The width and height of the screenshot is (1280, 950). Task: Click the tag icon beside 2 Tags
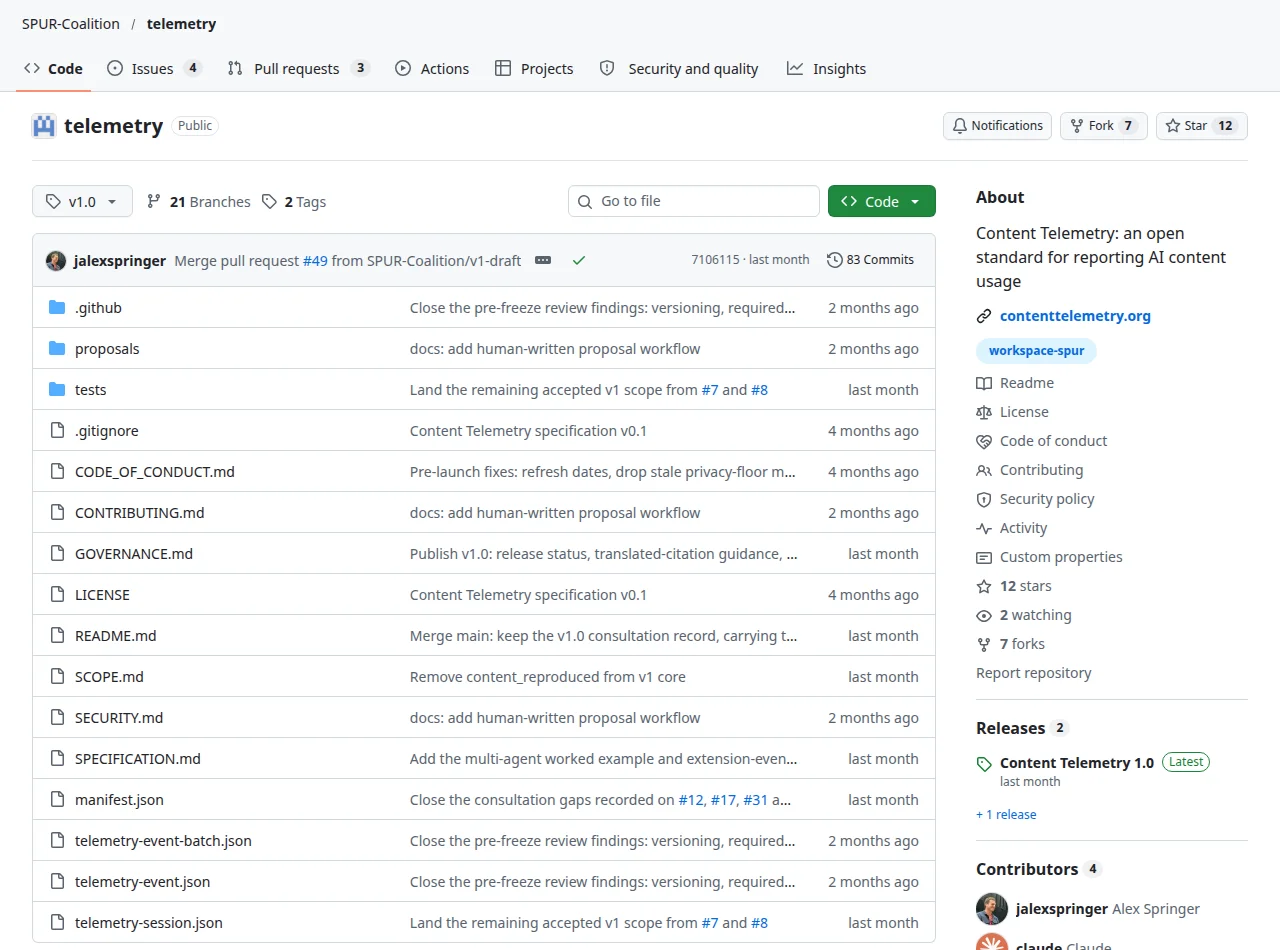tap(269, 202)
